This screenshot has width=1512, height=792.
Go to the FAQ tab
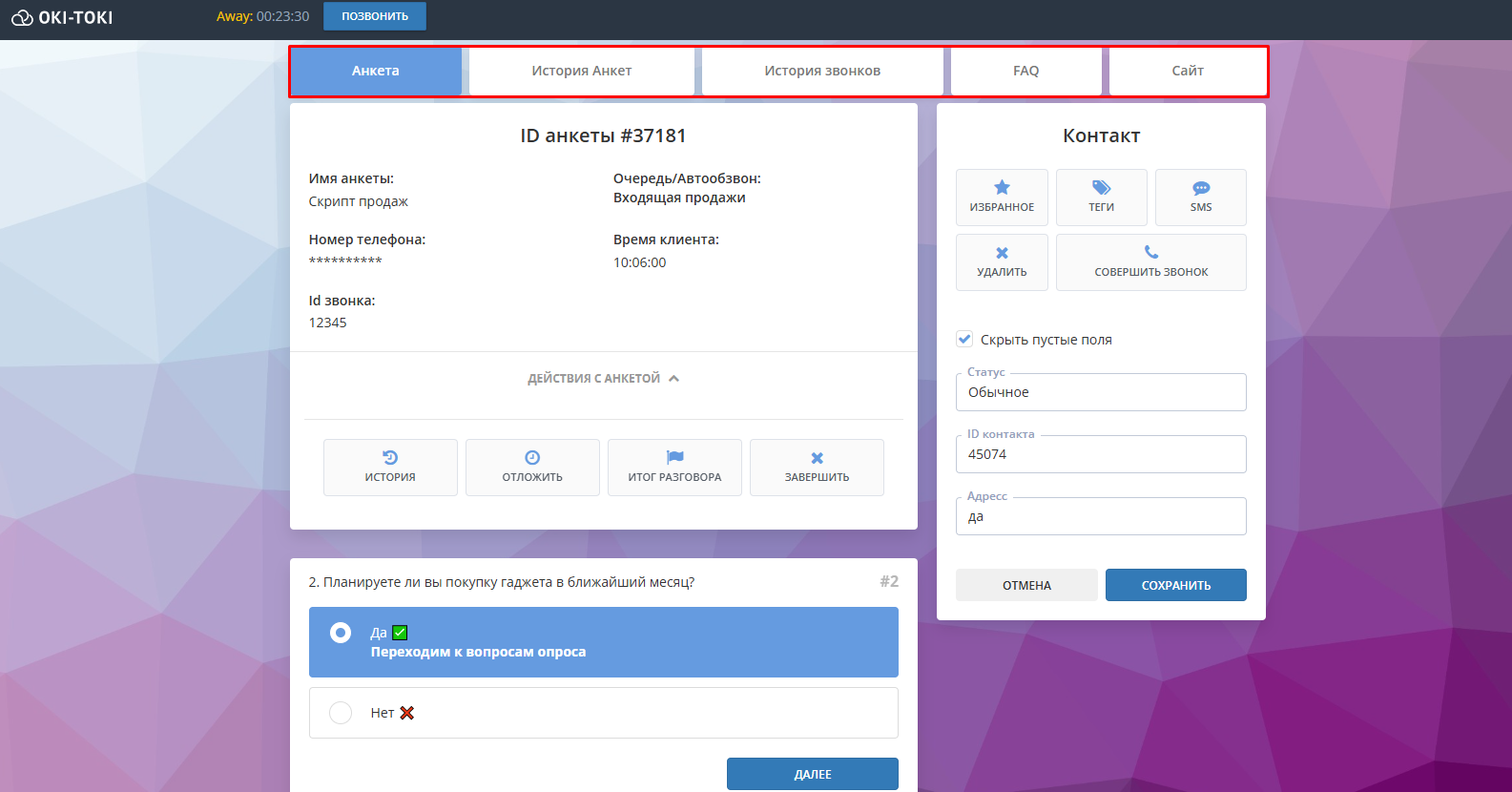[1025, 71]
